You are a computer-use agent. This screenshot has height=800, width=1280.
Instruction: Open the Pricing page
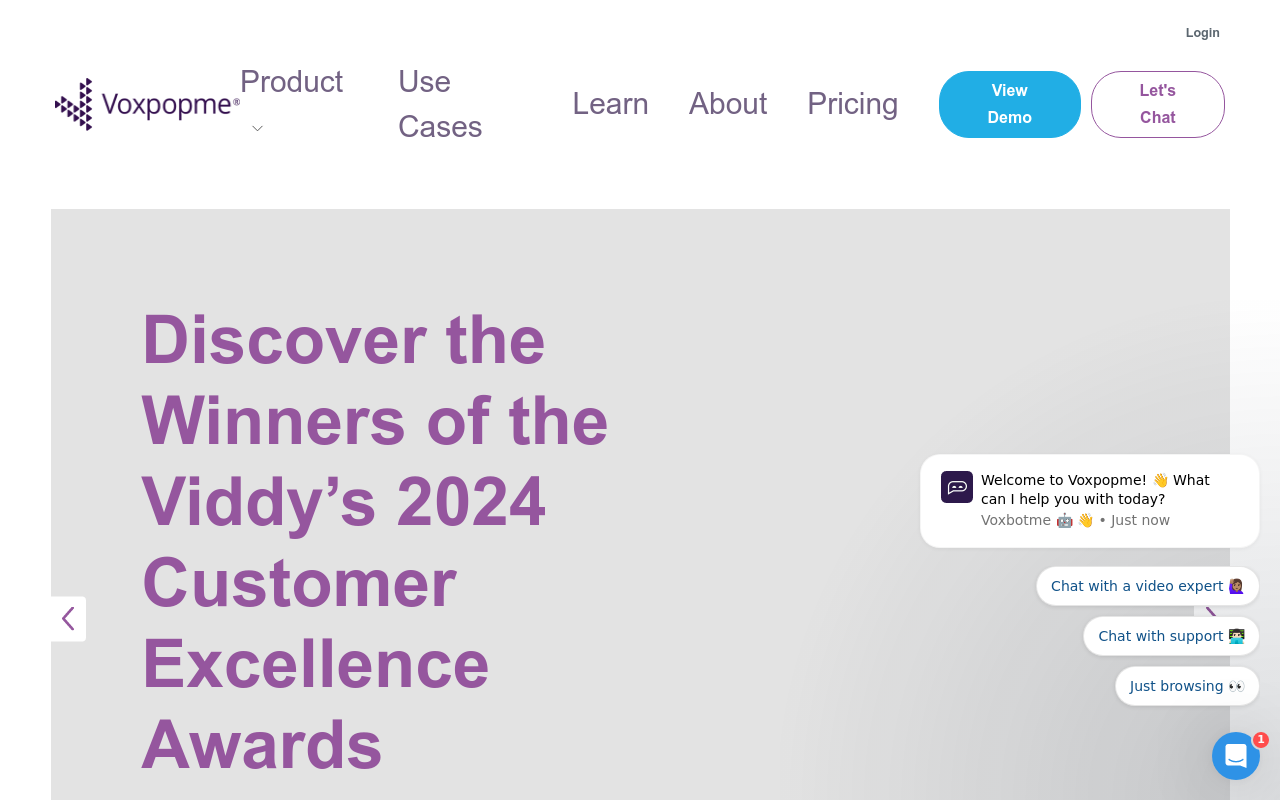(852, 104)
